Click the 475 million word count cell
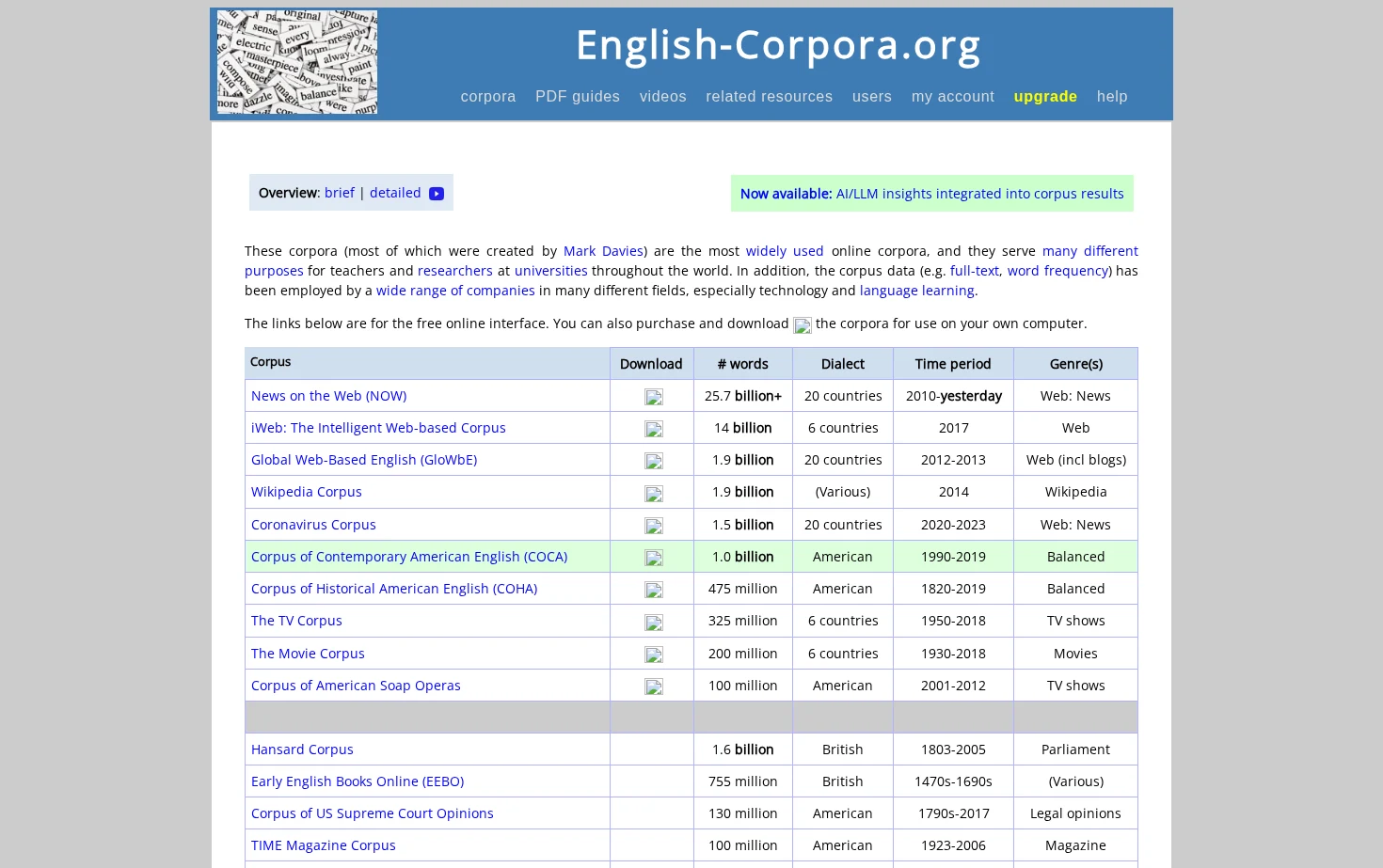 [743, 589]
